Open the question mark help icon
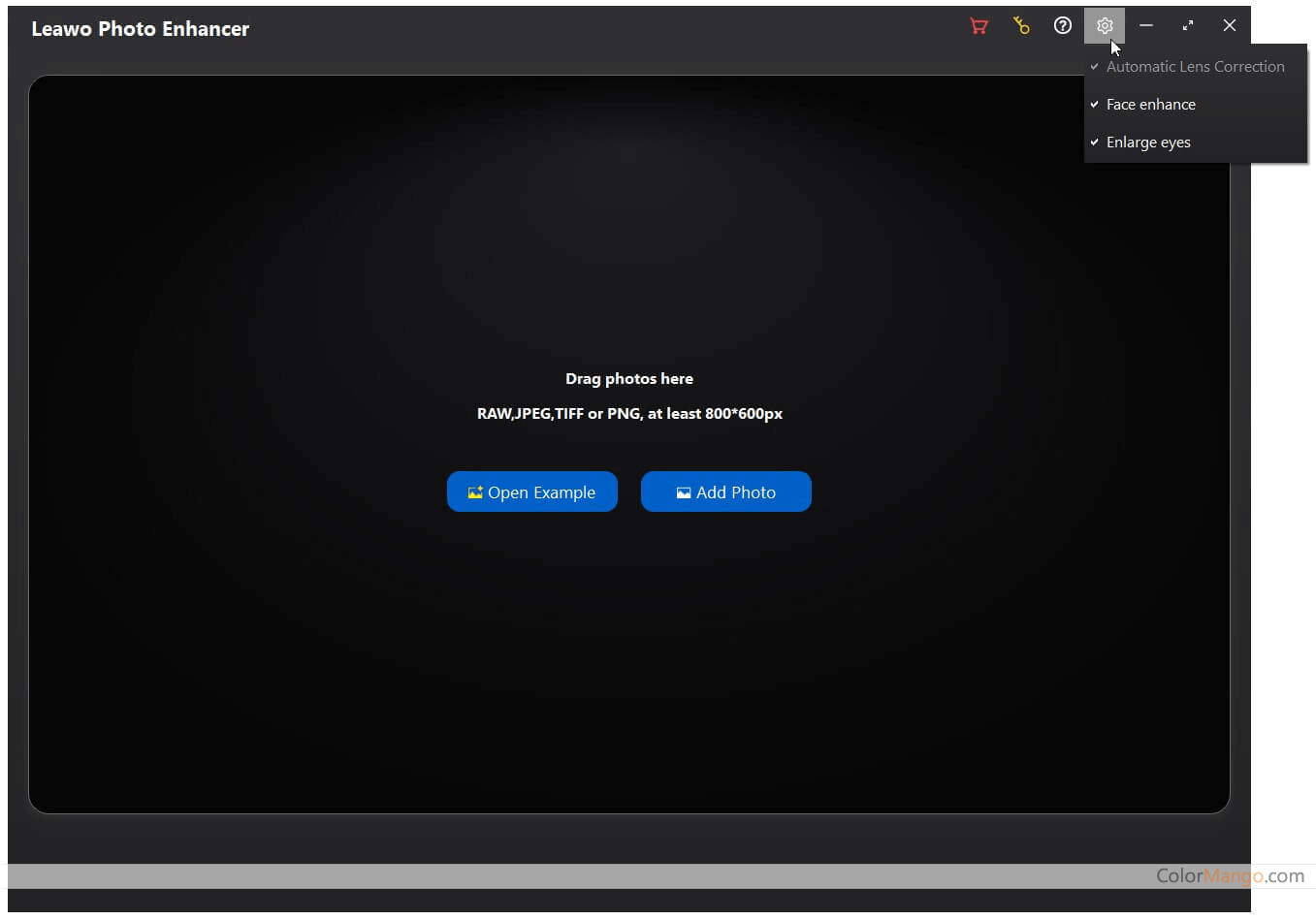Screen dimensions: 1316x920 pyautogui.click(x=1063, y=26)
